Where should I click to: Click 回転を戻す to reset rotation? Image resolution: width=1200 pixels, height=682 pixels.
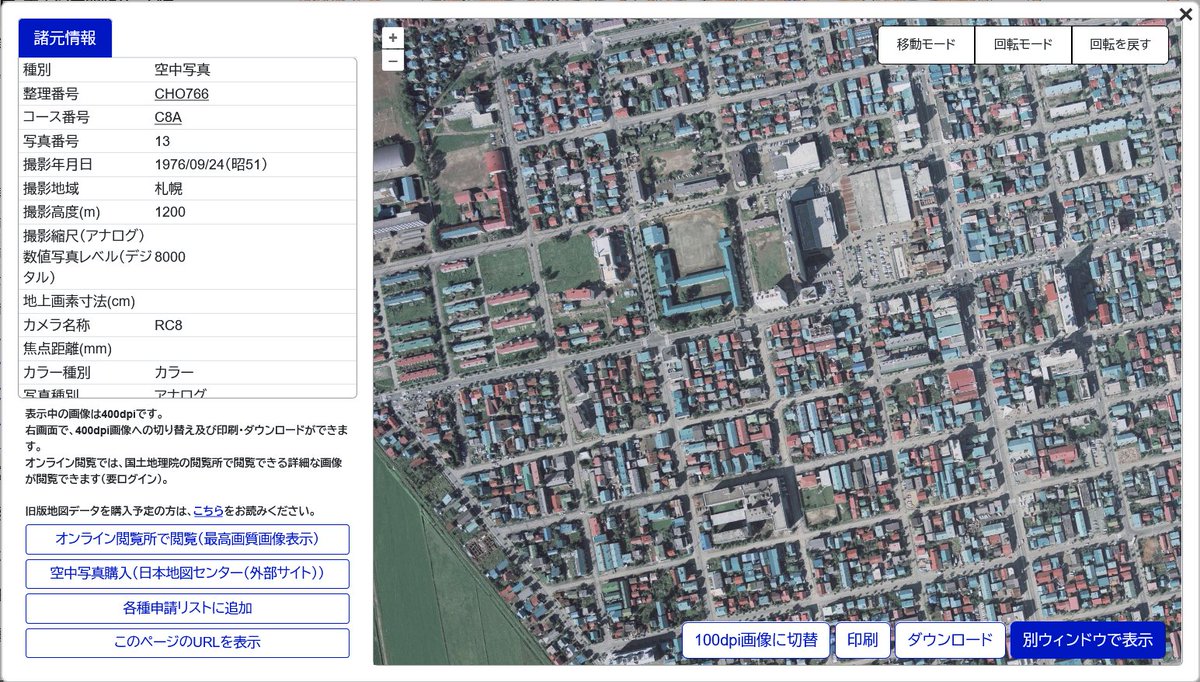(1120, 45)
